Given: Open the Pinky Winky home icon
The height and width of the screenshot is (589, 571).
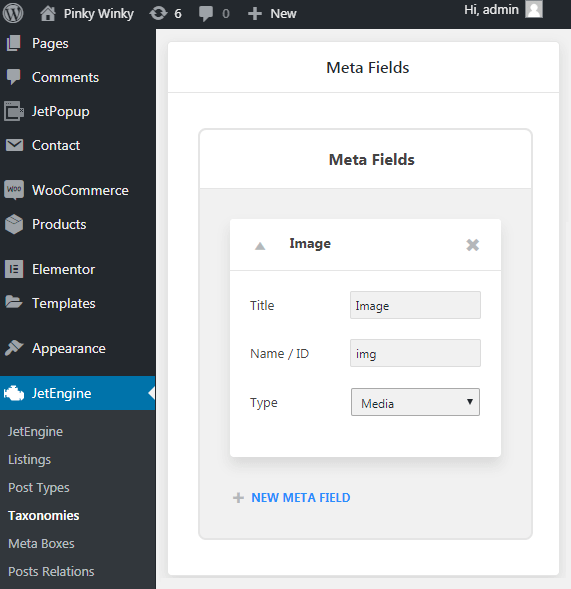Looking at the screenshot, I should click(x=48, y=14).
